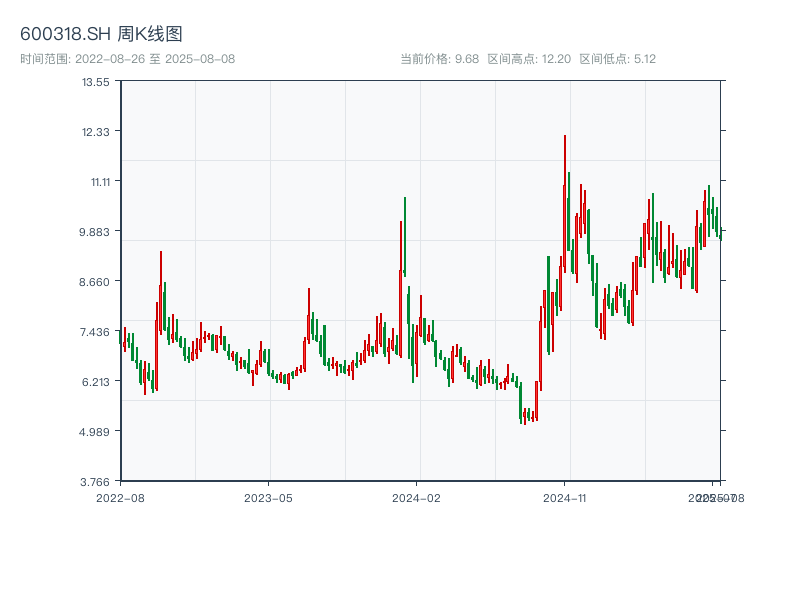The width and height of the screenshot is (800, 600).
Task: Click the y-axis label 8.660
Action: point(94,282)
